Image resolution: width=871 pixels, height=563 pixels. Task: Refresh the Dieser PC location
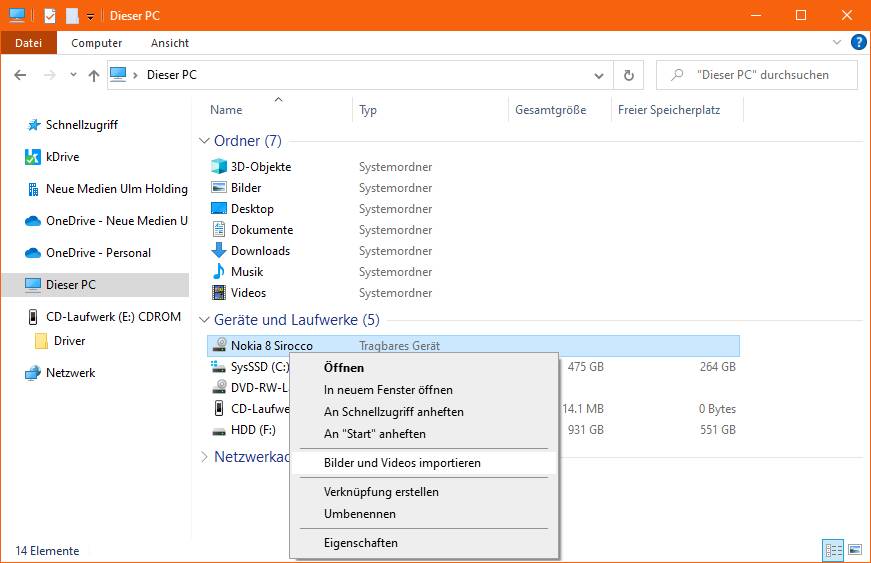coord(628,75)
